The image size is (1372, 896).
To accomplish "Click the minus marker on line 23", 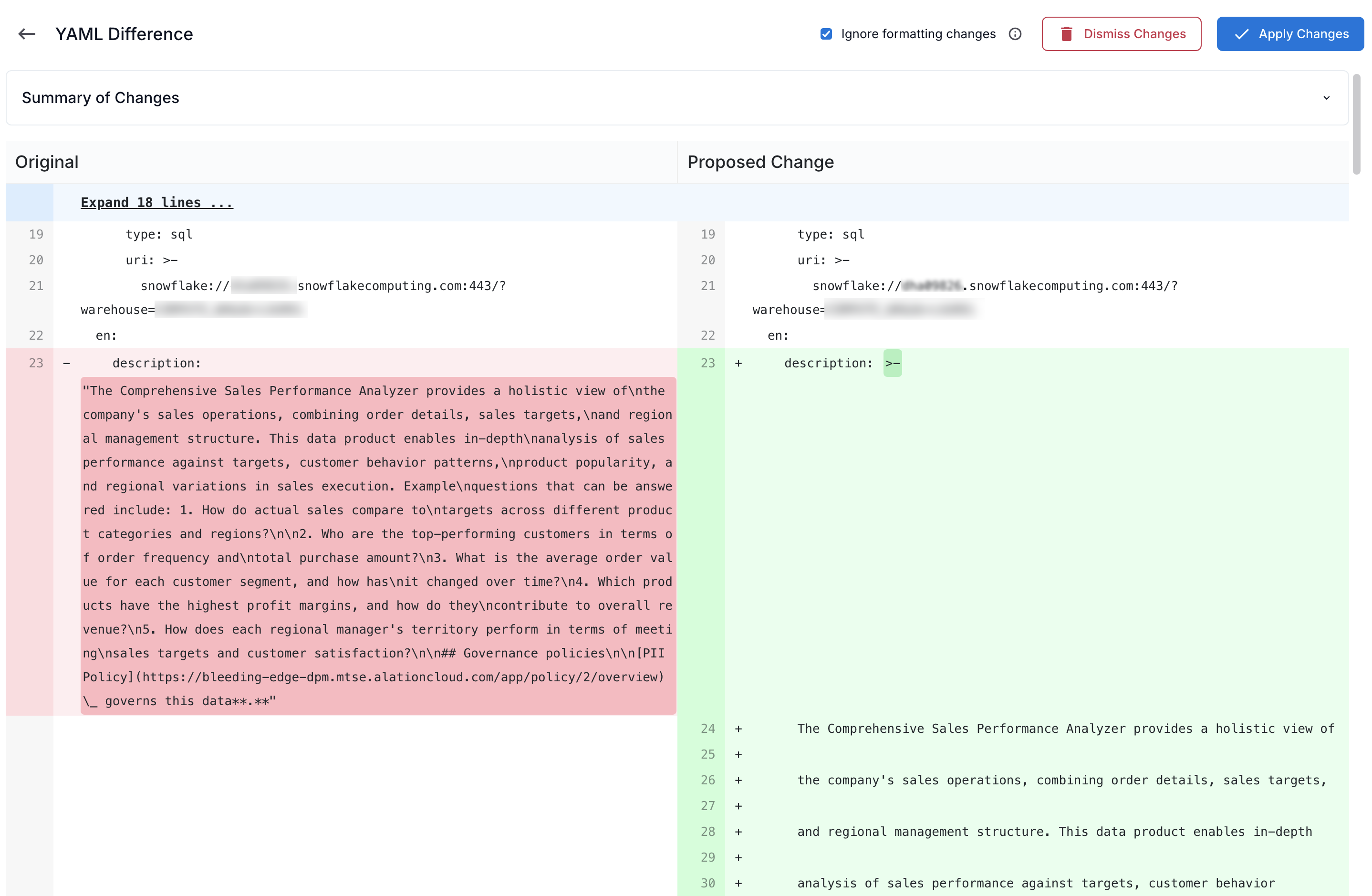I will [66, 363].
